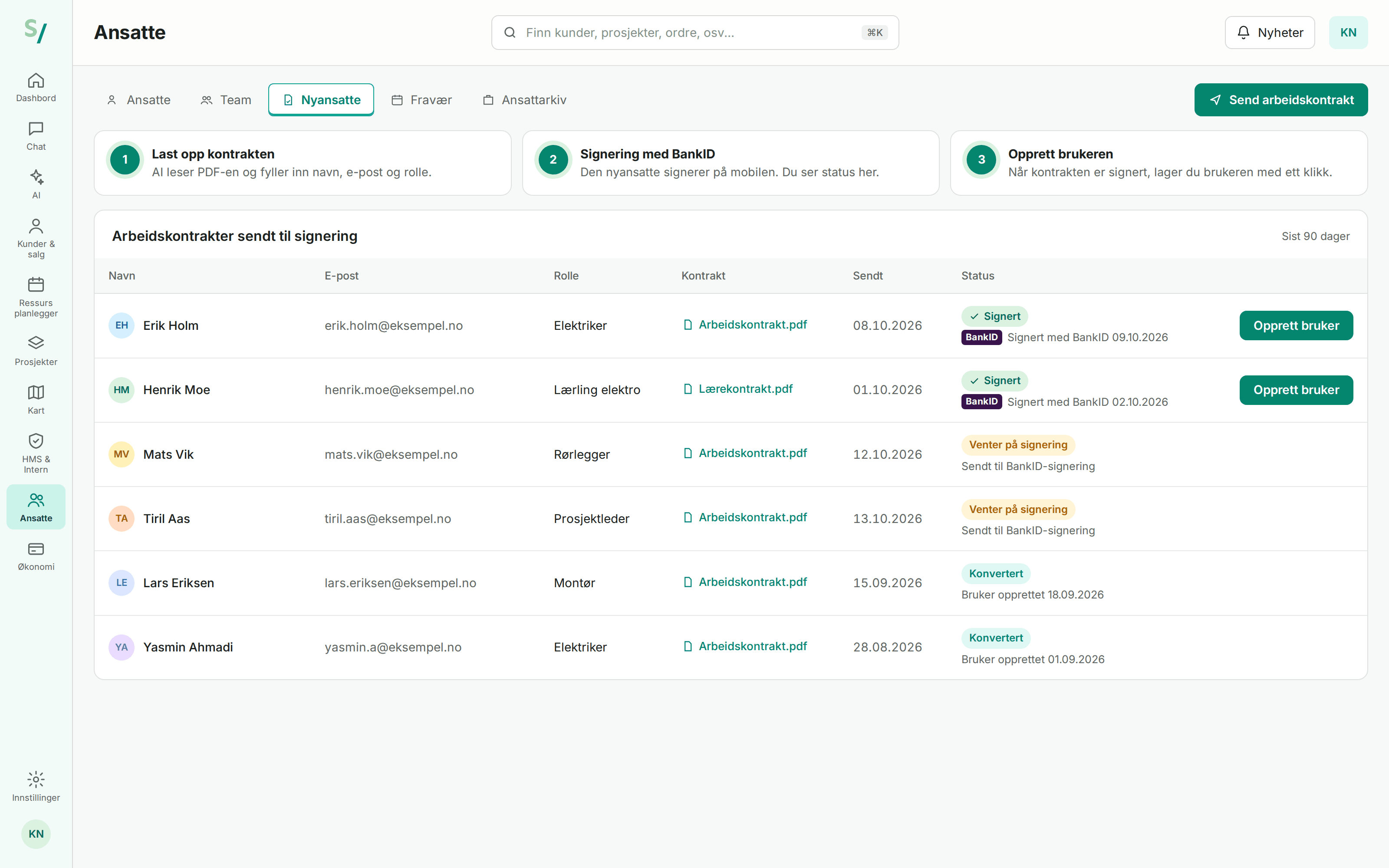Screen dimensions: 1389x868
Task: Click the Rolle column header
Action: coord(566,276)
